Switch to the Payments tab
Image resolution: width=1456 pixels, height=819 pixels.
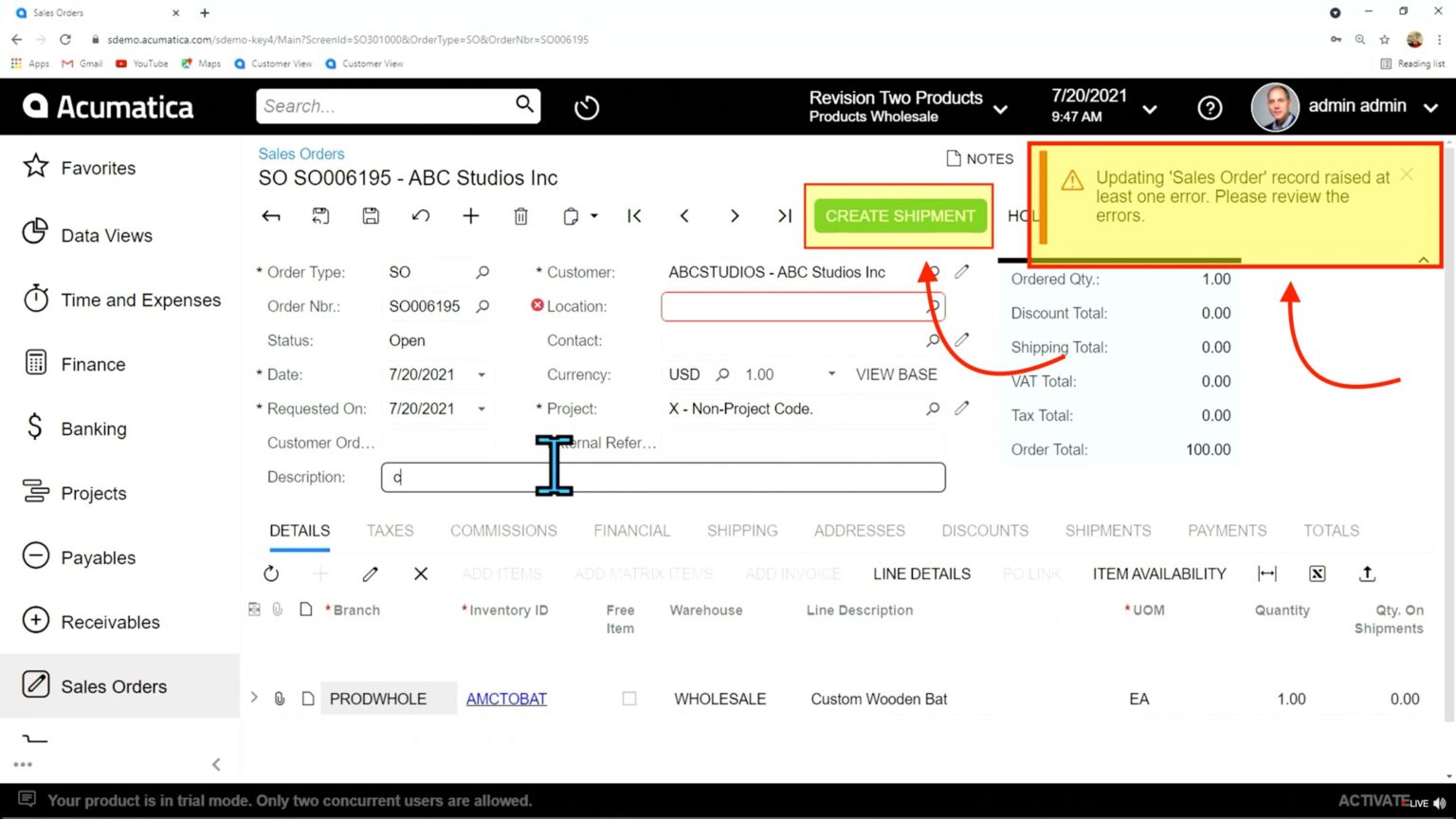tap(1227, 531)
